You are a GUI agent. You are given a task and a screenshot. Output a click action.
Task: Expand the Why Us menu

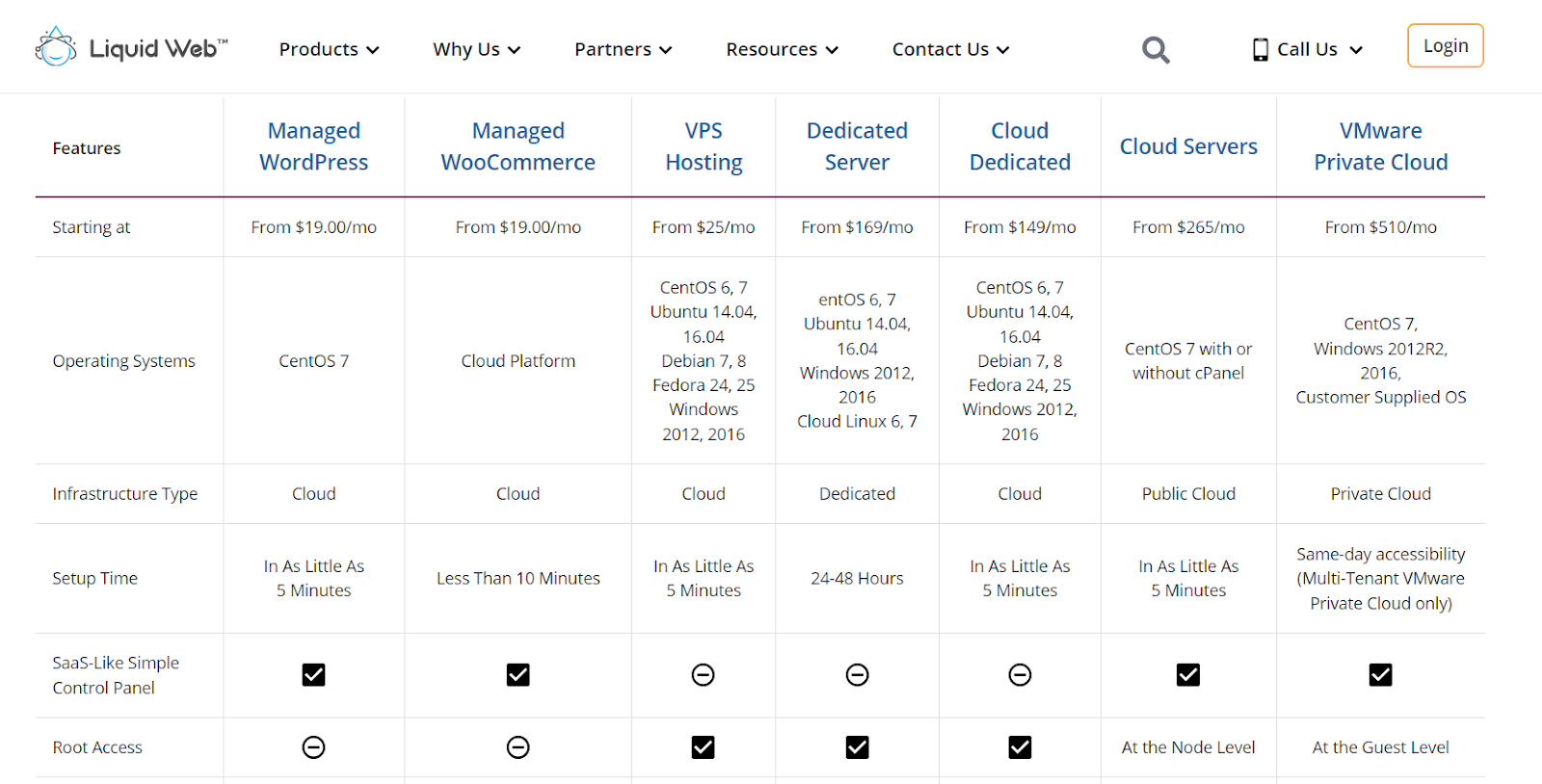pyautogui.click(x=476, y=49)
